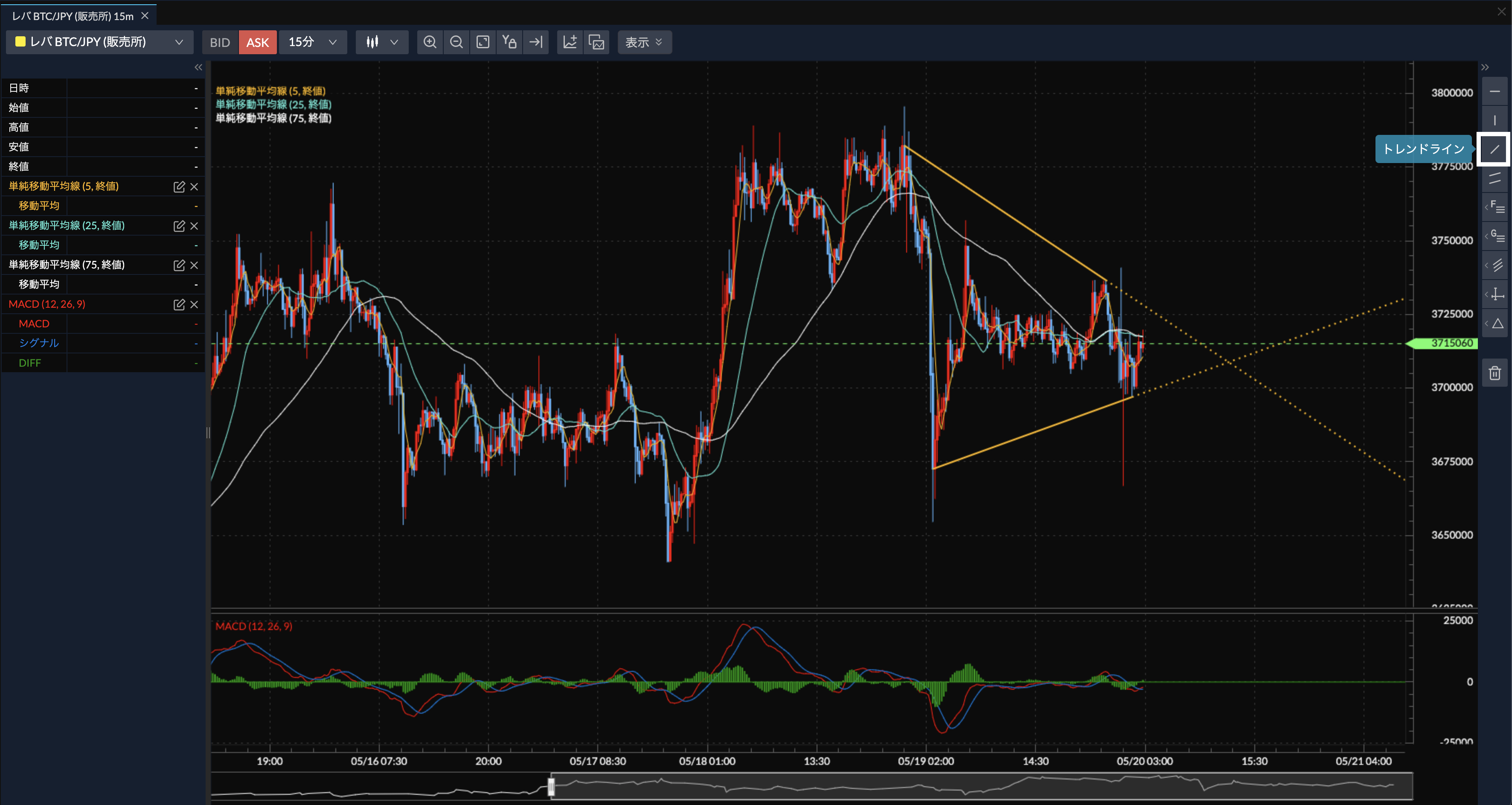Select the vertical line drawing tool
Screen dimensions: 1512x805
(x=1495, y=120)
